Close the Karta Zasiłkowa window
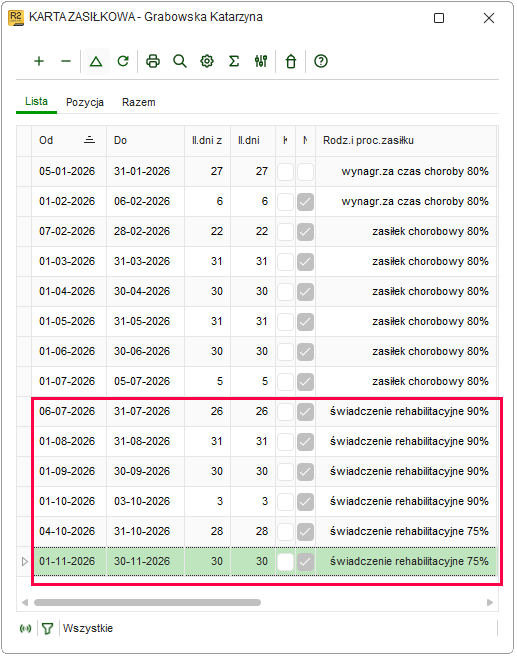 pyautogui.click(x=489, y=18)
